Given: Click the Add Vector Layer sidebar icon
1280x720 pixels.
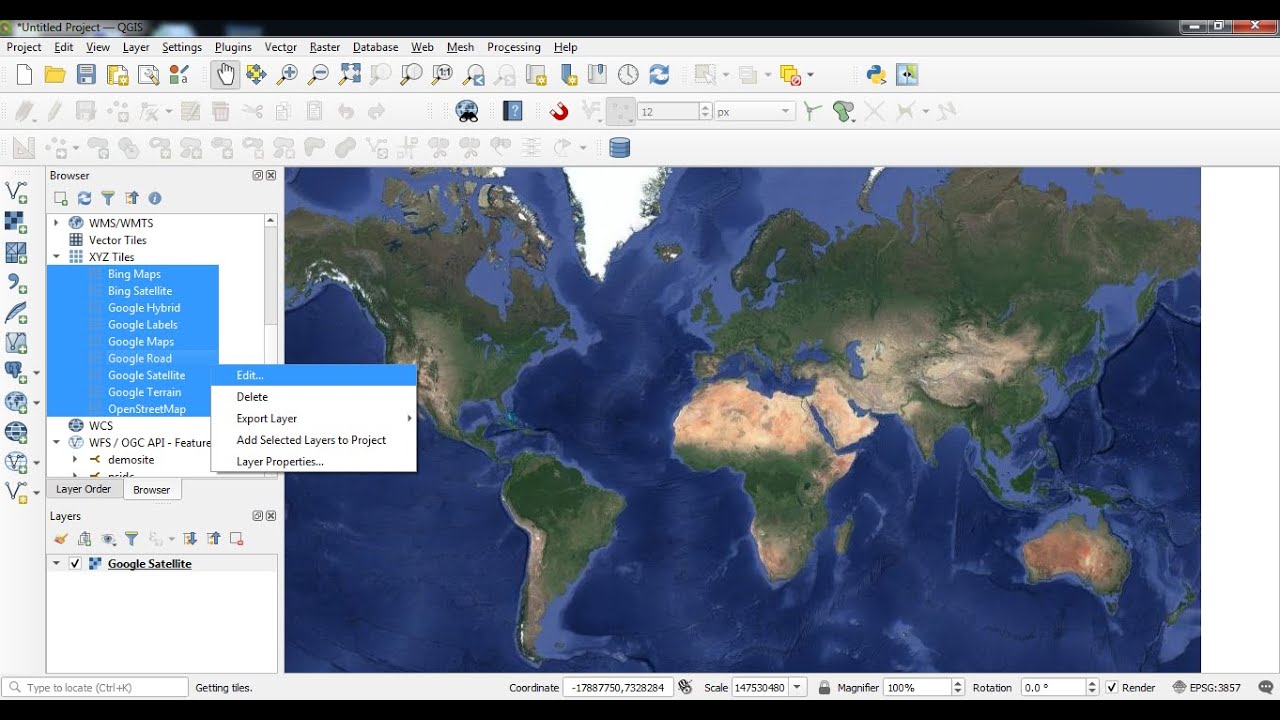Looking at the screenshot, I should [x=16, y=192].
